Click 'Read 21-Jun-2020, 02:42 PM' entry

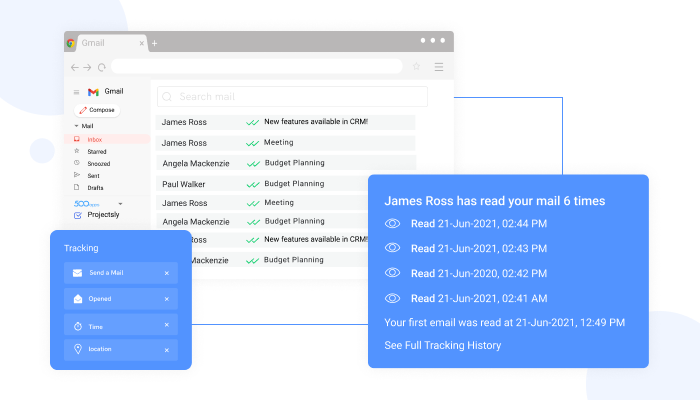pyautogui.click(x=479, y=273)
